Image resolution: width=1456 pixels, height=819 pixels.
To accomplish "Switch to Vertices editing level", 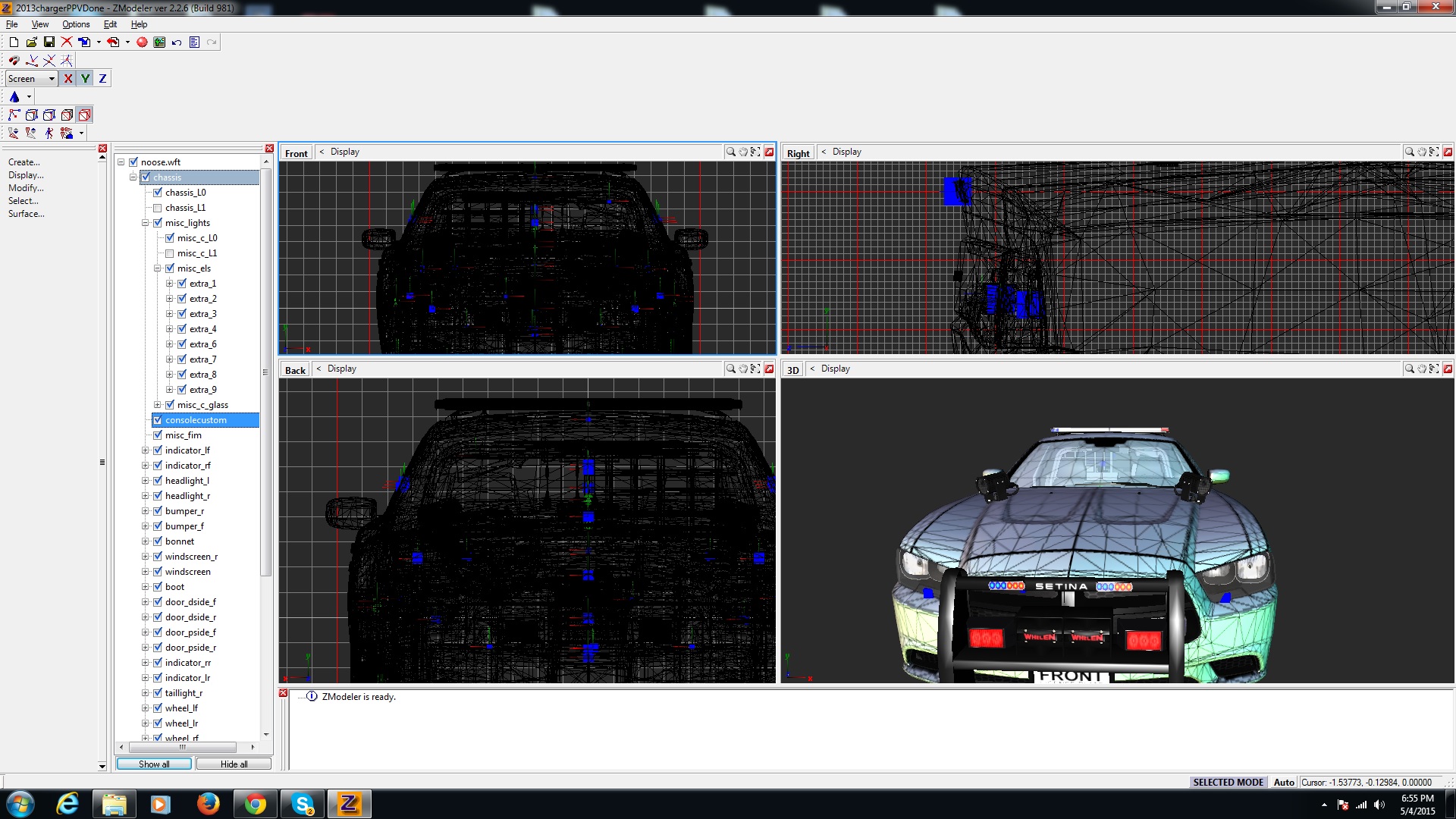I will pos(14,115).
